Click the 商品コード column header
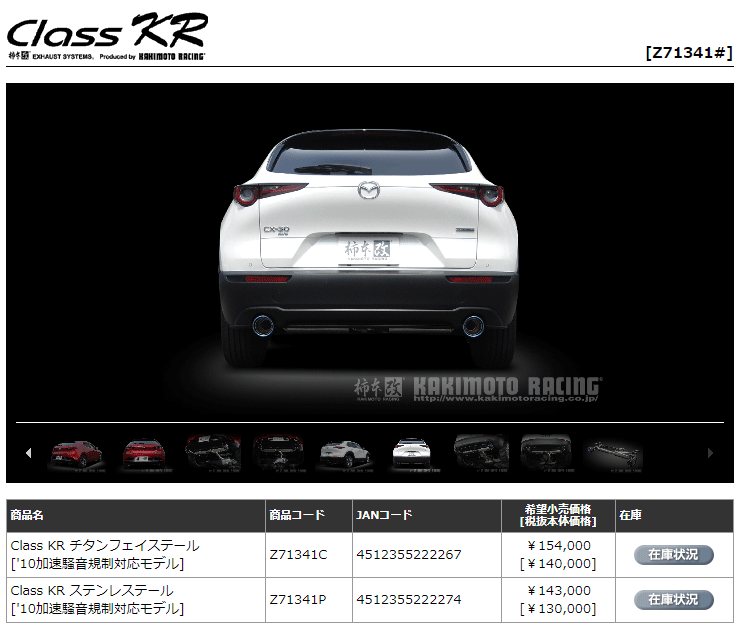 click(x=297, y=516)
